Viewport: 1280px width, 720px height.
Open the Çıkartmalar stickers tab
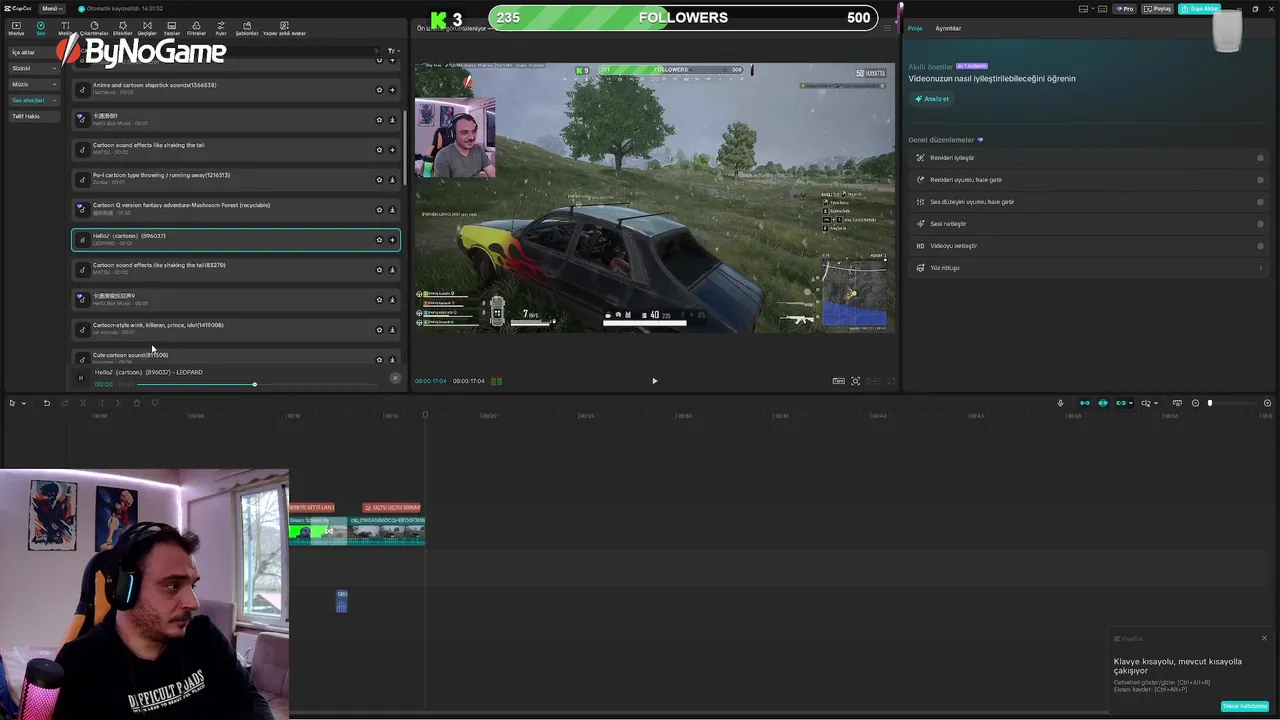(93, 28)
